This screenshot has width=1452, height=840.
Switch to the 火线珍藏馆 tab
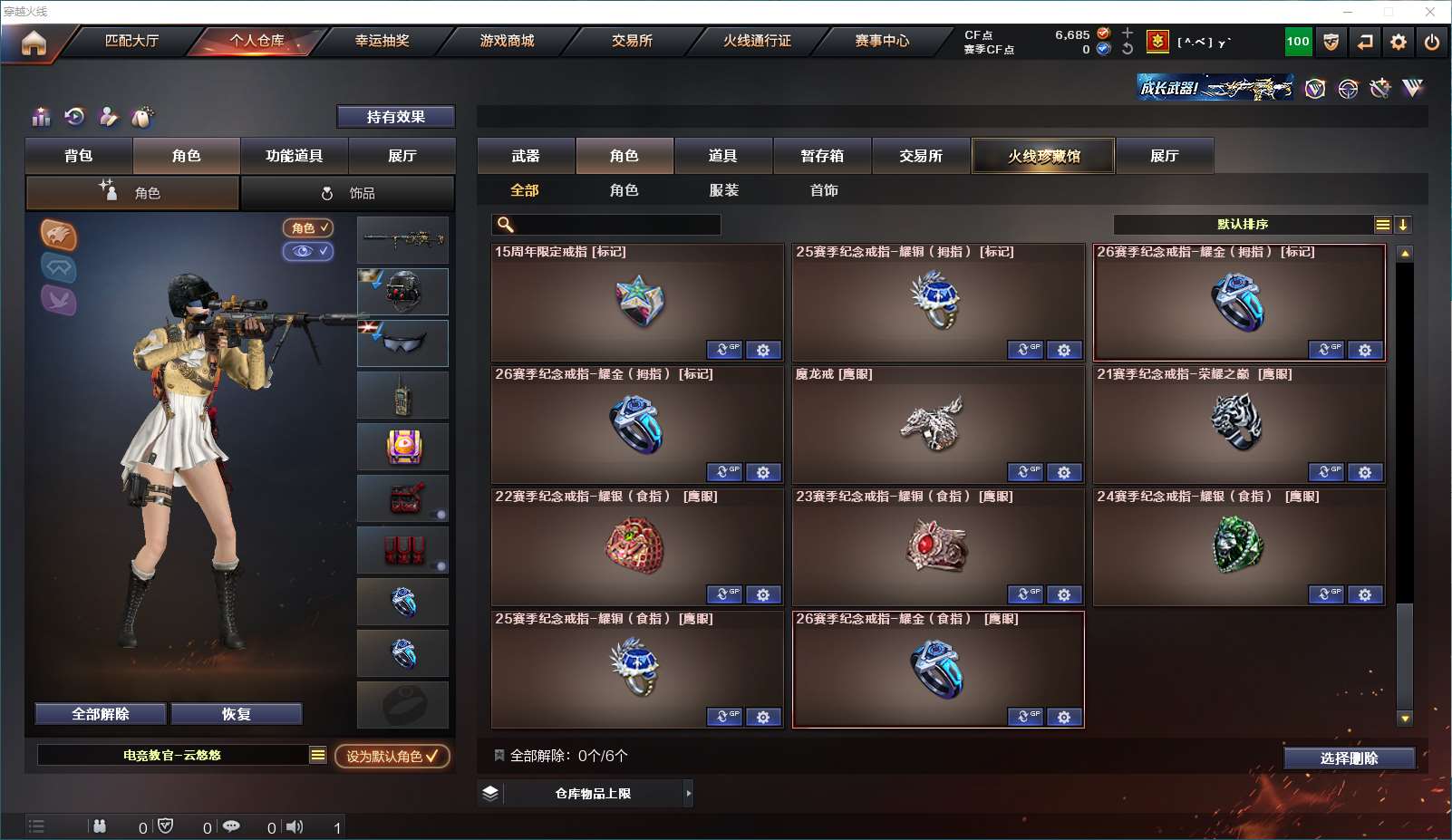[x=1043, y=156]
